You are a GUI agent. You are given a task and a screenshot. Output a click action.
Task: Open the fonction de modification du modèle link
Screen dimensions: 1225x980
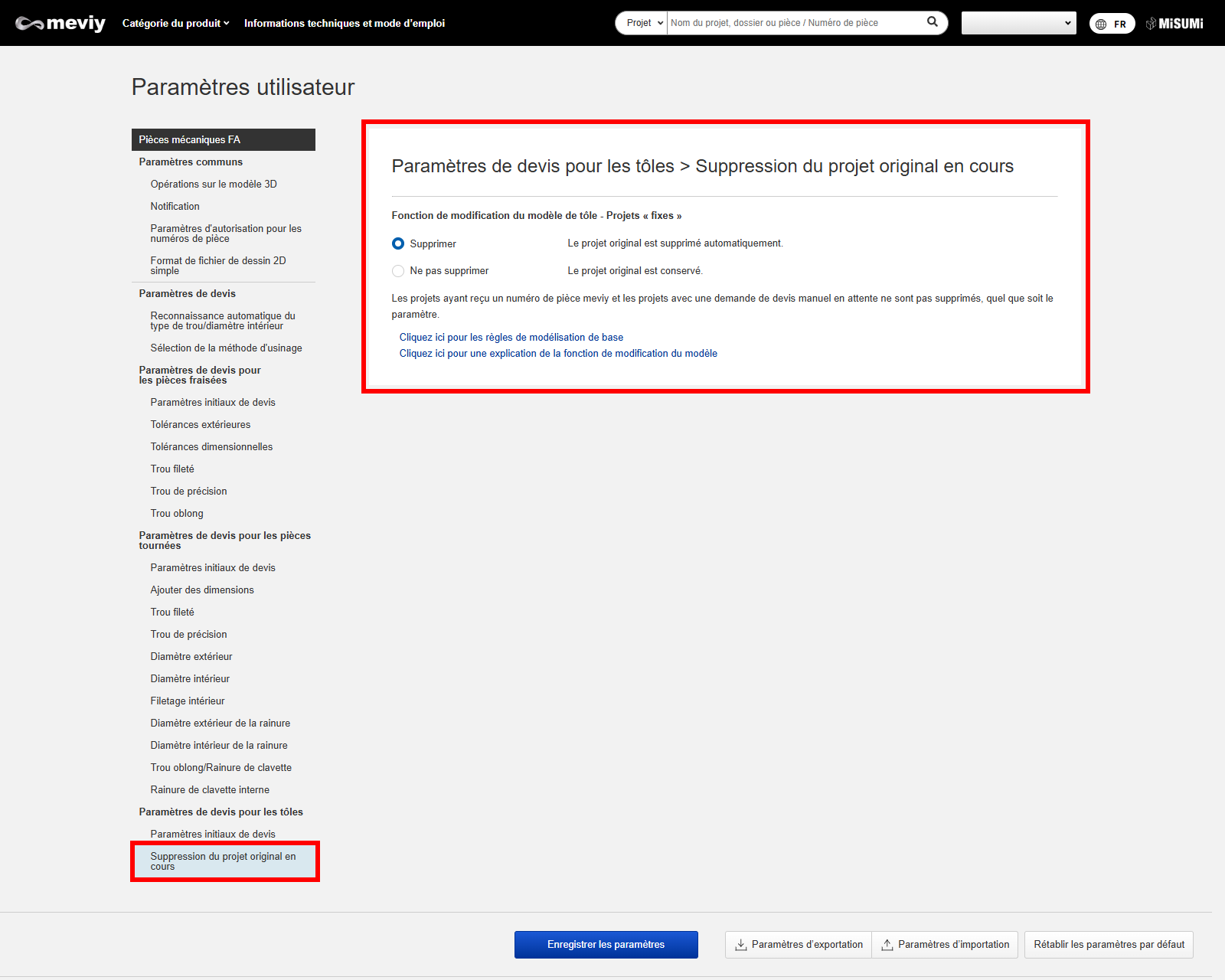click(x=558, y=354)
